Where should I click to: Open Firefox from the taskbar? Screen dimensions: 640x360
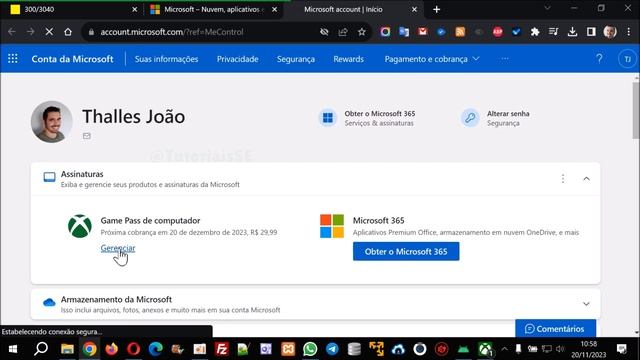click(111, 349)
